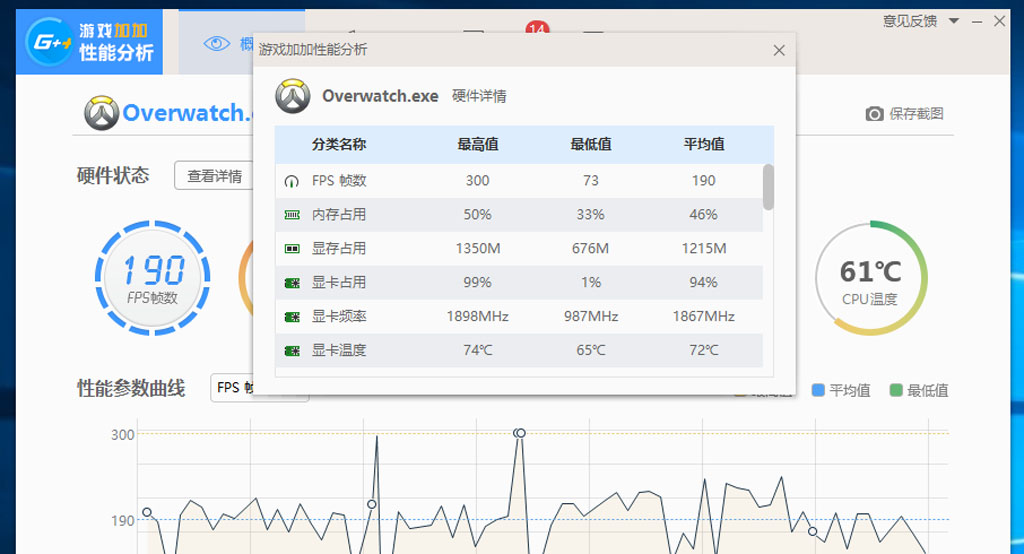Open the FPS curve parameter dropdown
Screen dimensions: 1024x554
tap(259, 387)
